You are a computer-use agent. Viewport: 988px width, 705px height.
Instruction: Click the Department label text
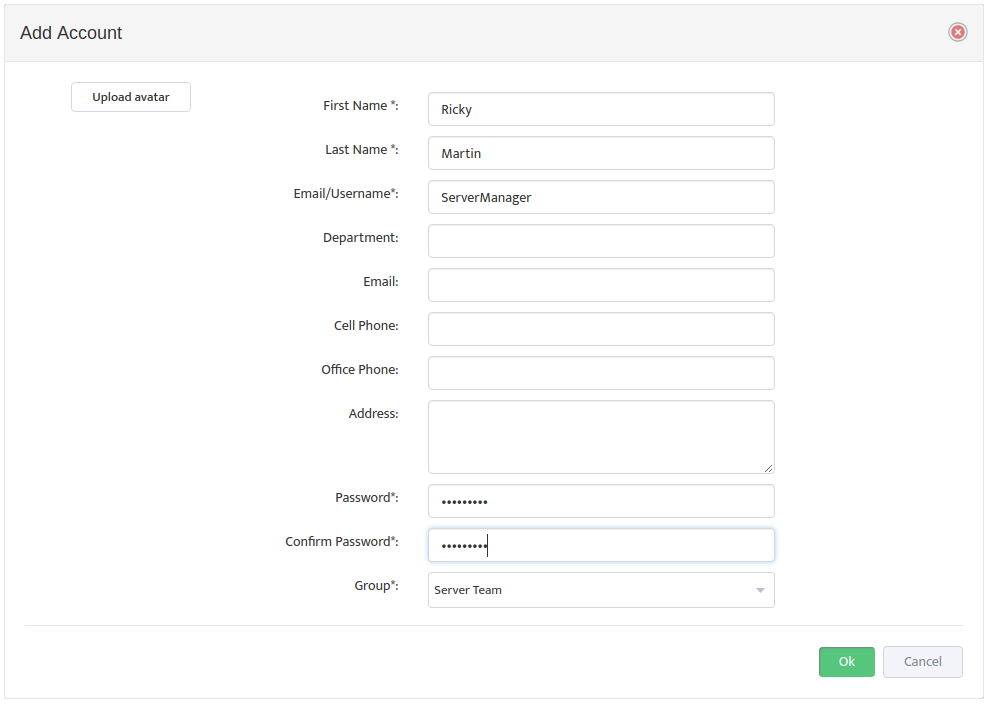[360, 238]
